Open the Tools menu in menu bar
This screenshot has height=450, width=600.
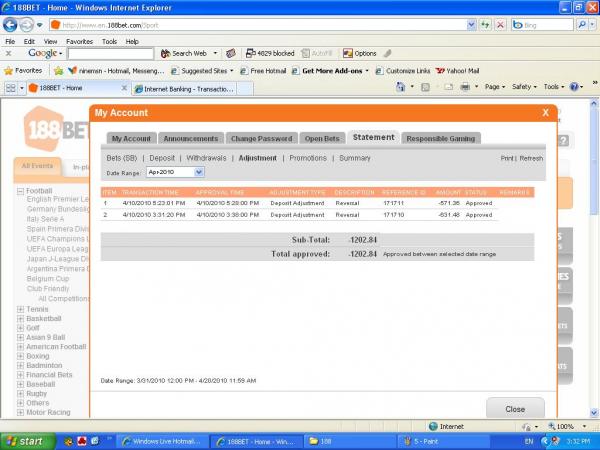(x=109, y=41)
